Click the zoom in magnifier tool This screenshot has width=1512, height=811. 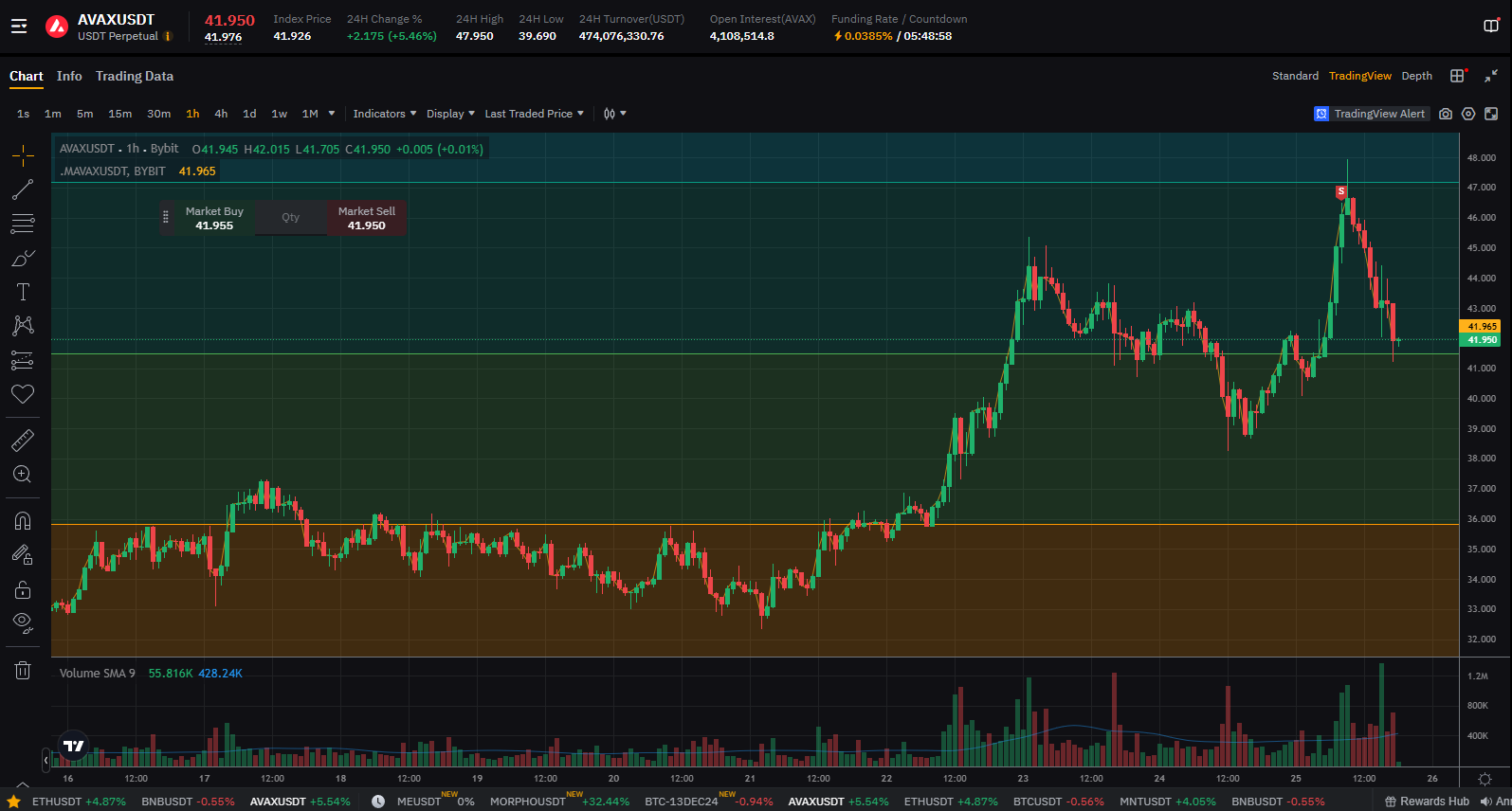pos(23,475)
